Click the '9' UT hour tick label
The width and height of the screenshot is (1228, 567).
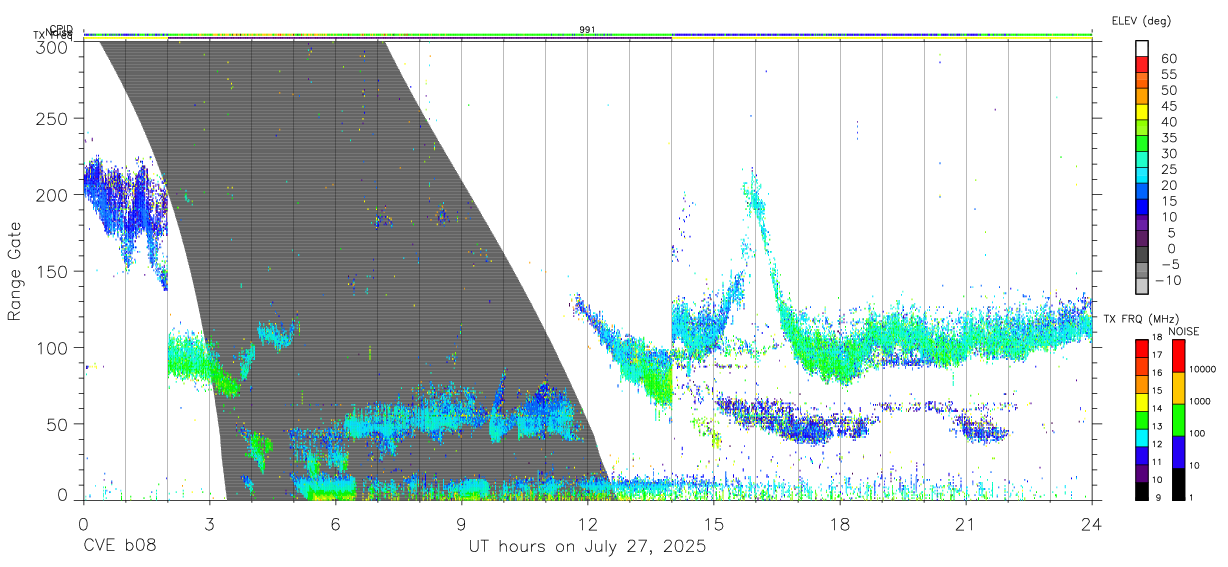[x=461, y=523]
